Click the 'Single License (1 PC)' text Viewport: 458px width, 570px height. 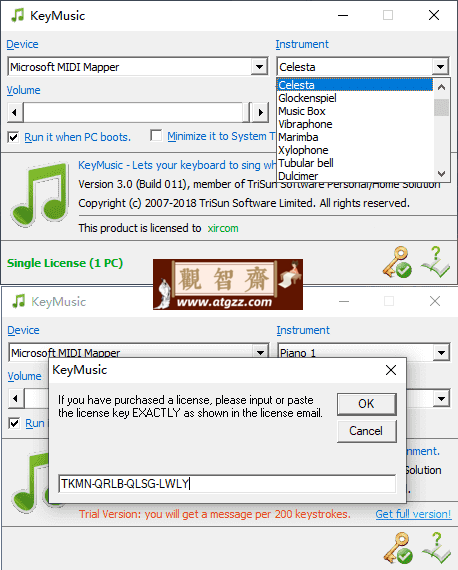(x=65, y=263)
